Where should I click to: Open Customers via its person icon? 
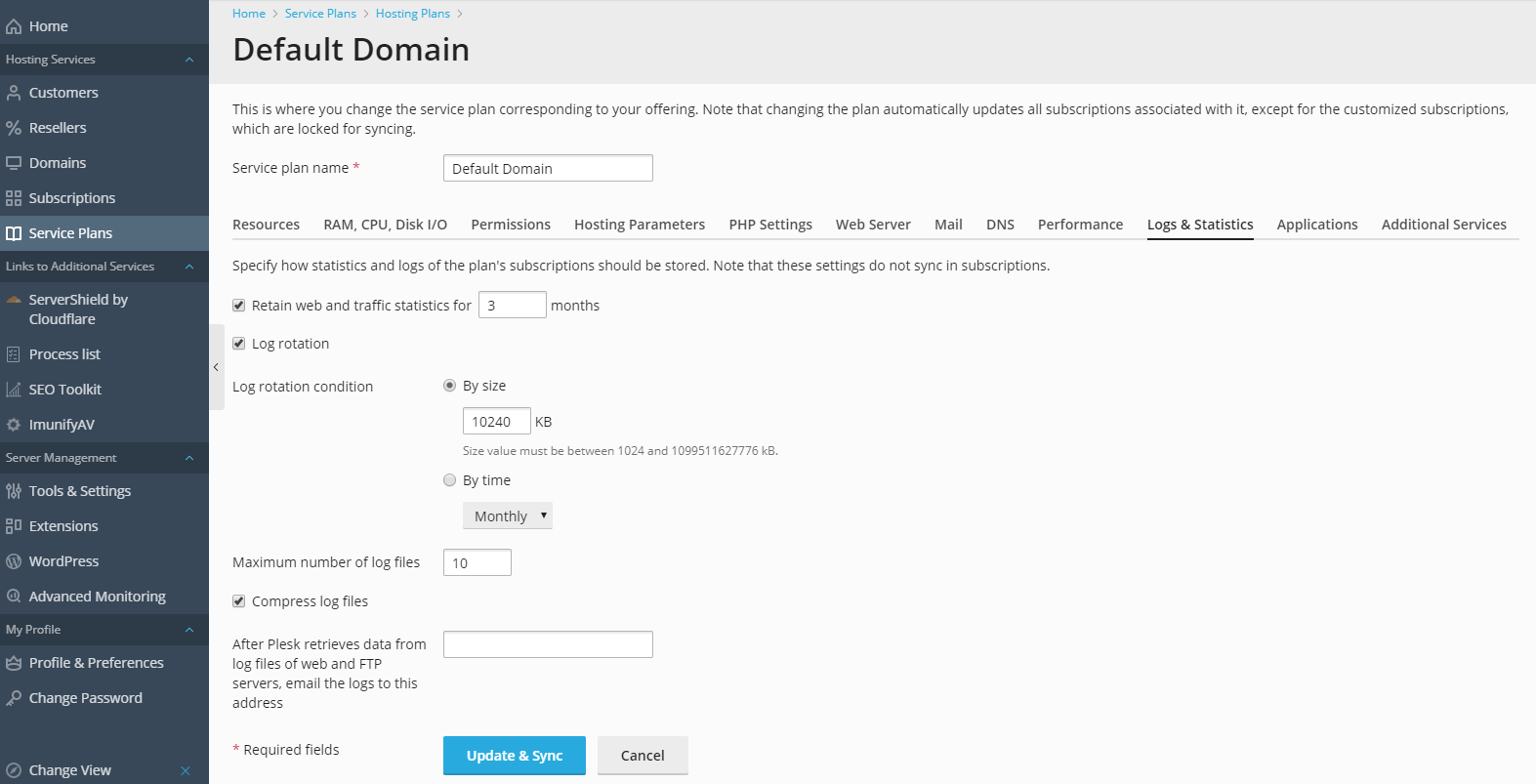click(x=14, y=93)
